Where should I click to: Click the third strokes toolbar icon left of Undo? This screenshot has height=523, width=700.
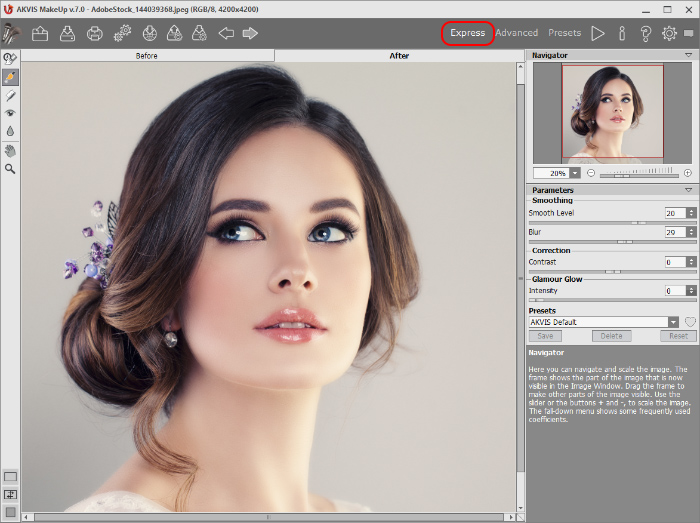199,33
